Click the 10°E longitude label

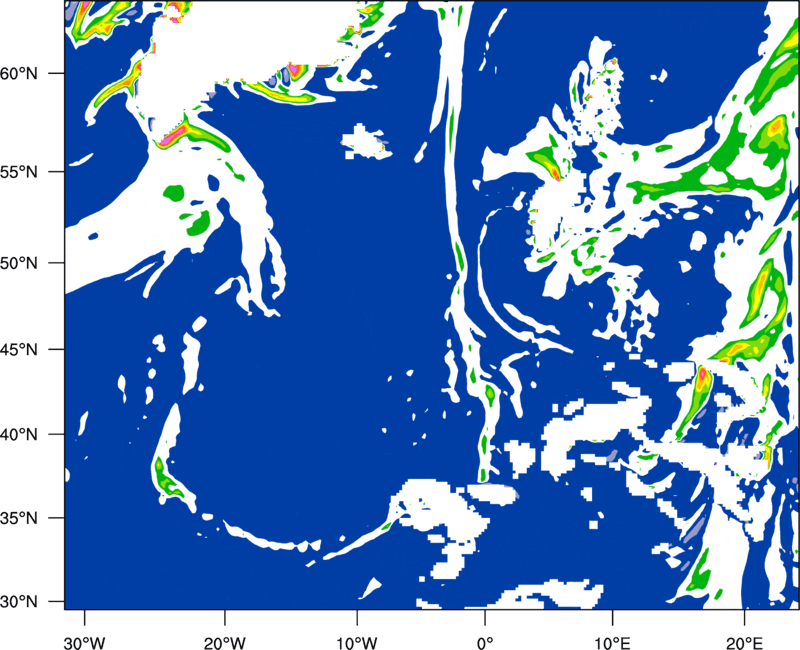click(612, 642)
